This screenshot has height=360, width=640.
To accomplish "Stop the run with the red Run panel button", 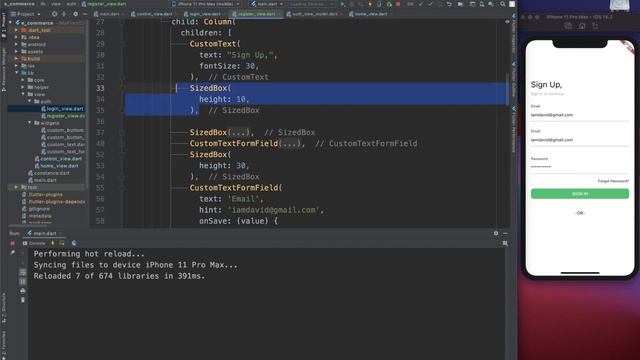I will pyautogui.click(x=13, y=243).
